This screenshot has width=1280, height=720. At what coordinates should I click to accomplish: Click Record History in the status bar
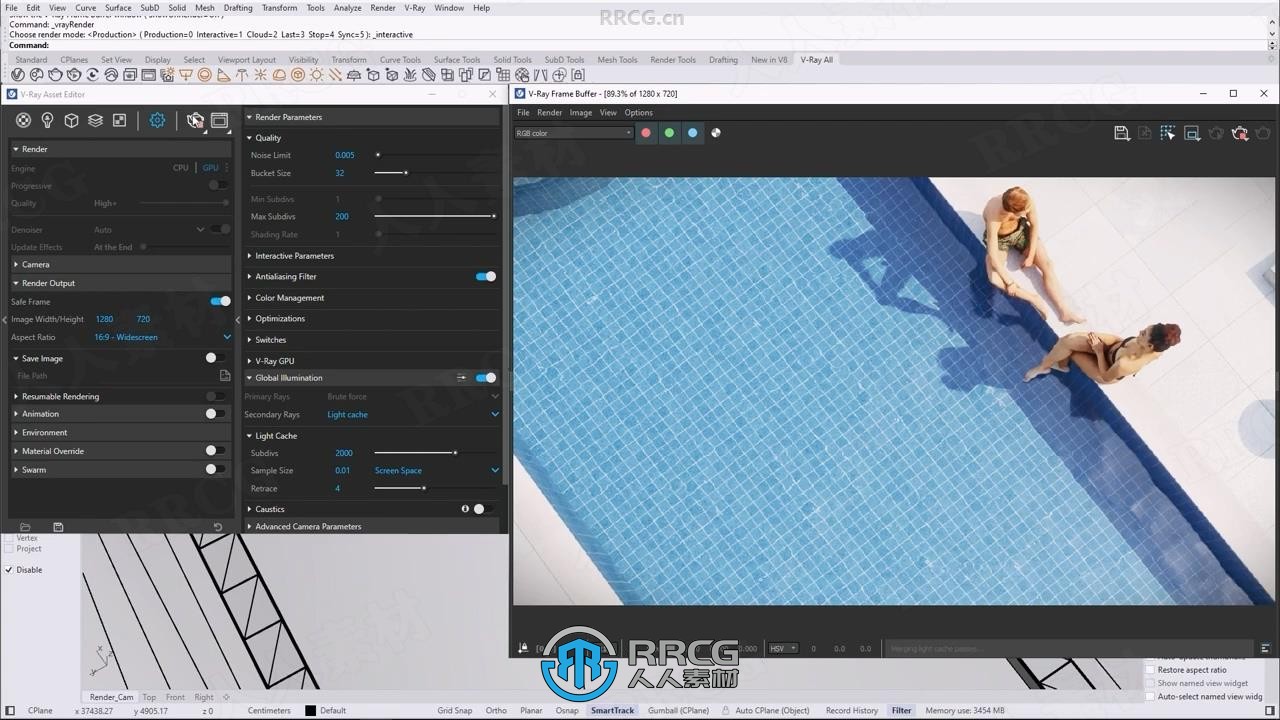click(852, 711)
